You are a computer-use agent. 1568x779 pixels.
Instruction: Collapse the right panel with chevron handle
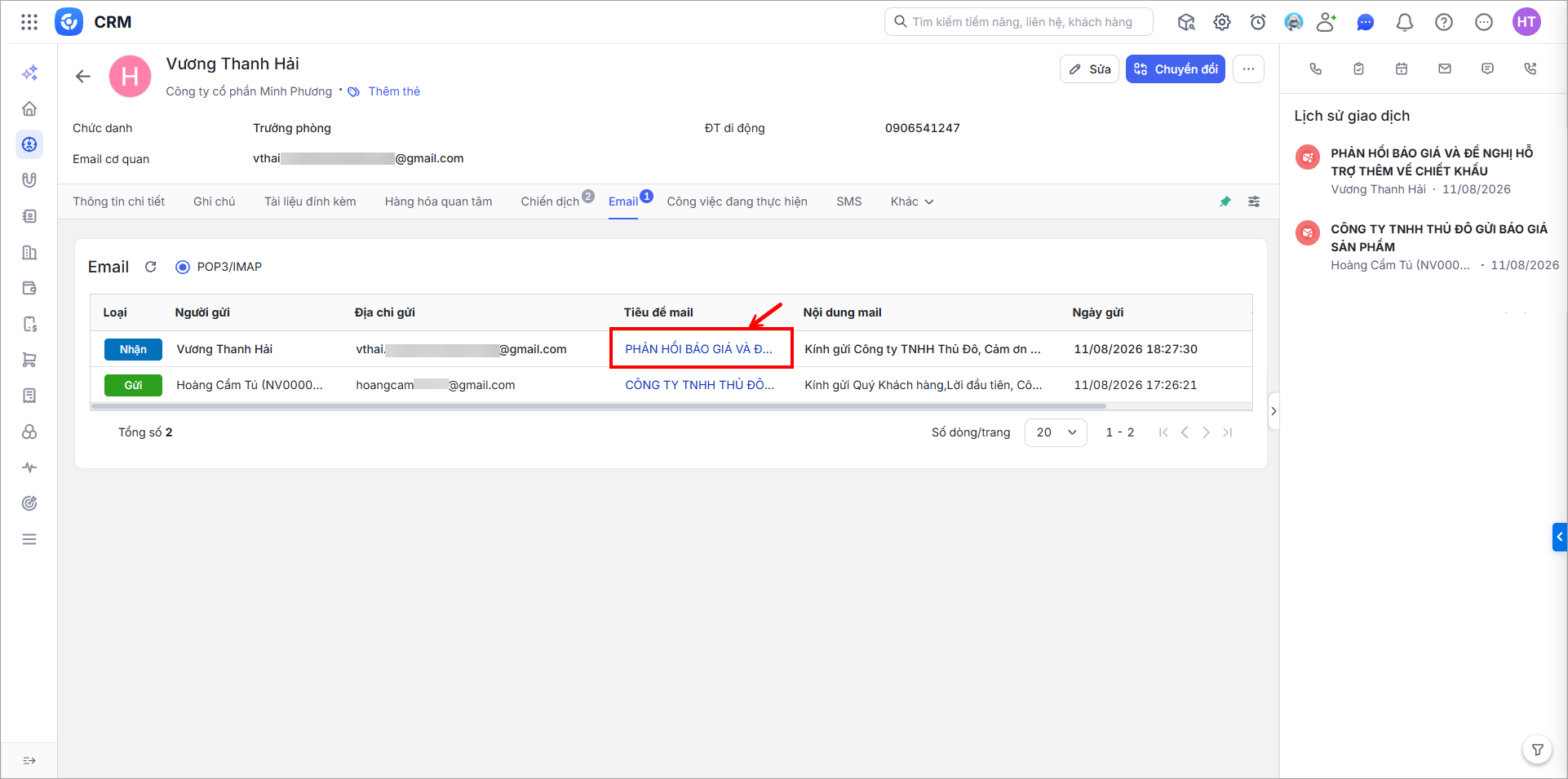1273,411
